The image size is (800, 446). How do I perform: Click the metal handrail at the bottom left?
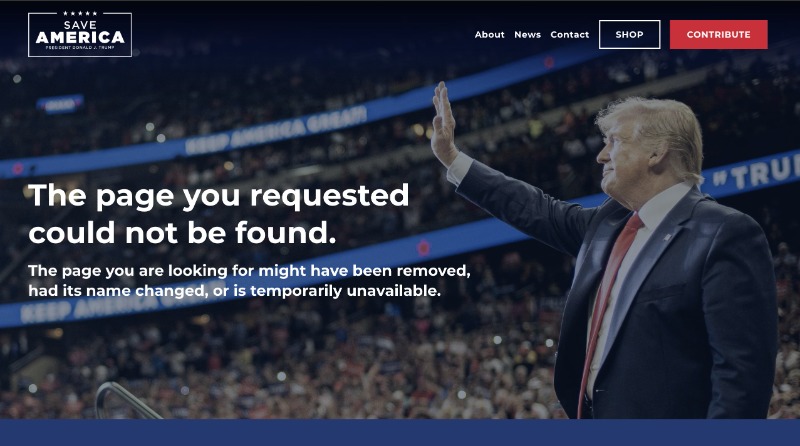pyautogui.click(x=128, y=401)
